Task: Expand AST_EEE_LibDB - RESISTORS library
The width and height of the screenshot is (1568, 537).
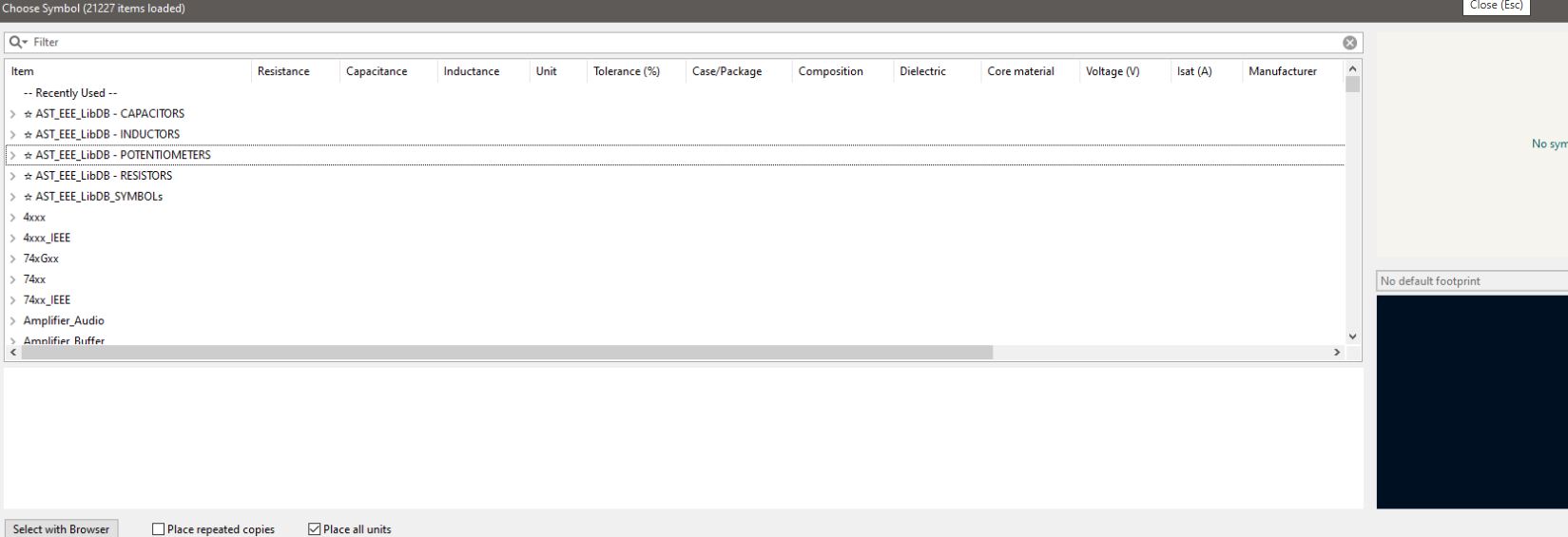Action: pyautogui.click(x=12, y=176)
